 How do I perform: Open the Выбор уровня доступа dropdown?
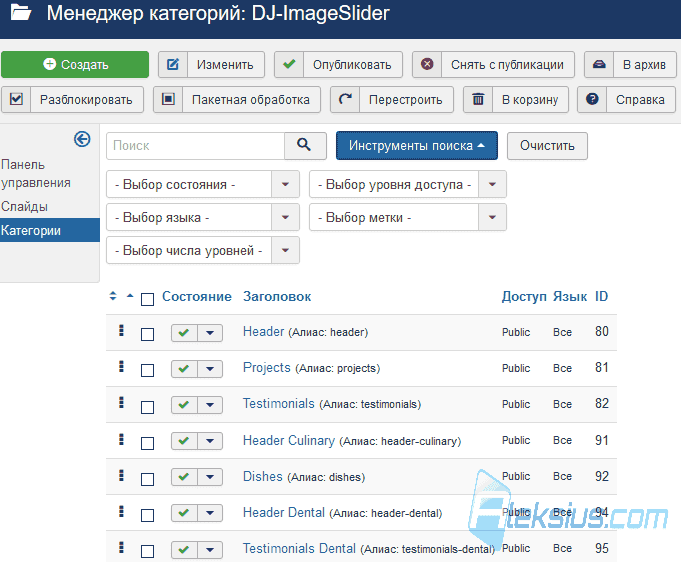point(408,185)
